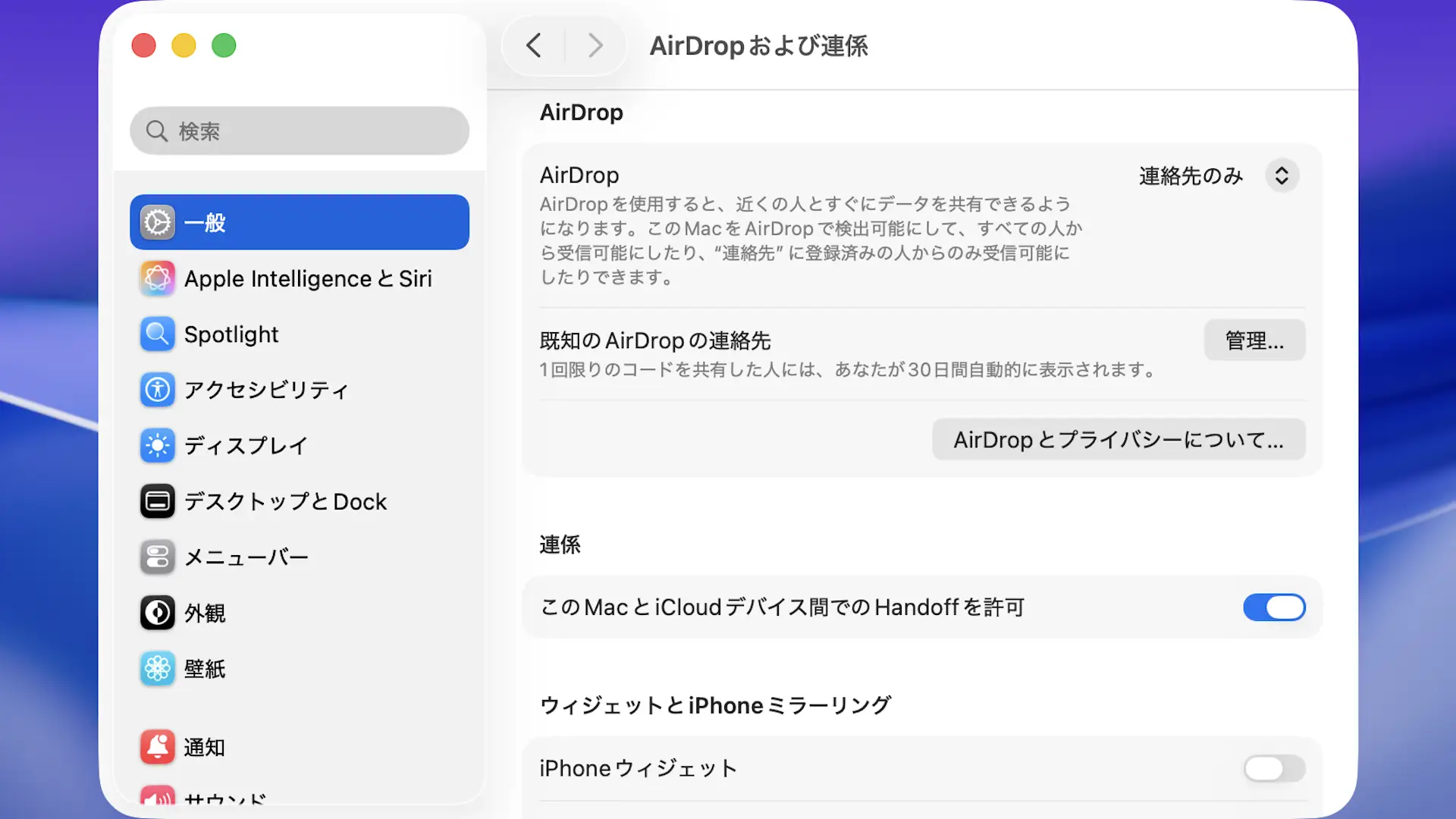Viewport: 1456px width, 819px height.
Task: Disable Handoff between Mac and iCloud devices
Action: coord(1274,607)
